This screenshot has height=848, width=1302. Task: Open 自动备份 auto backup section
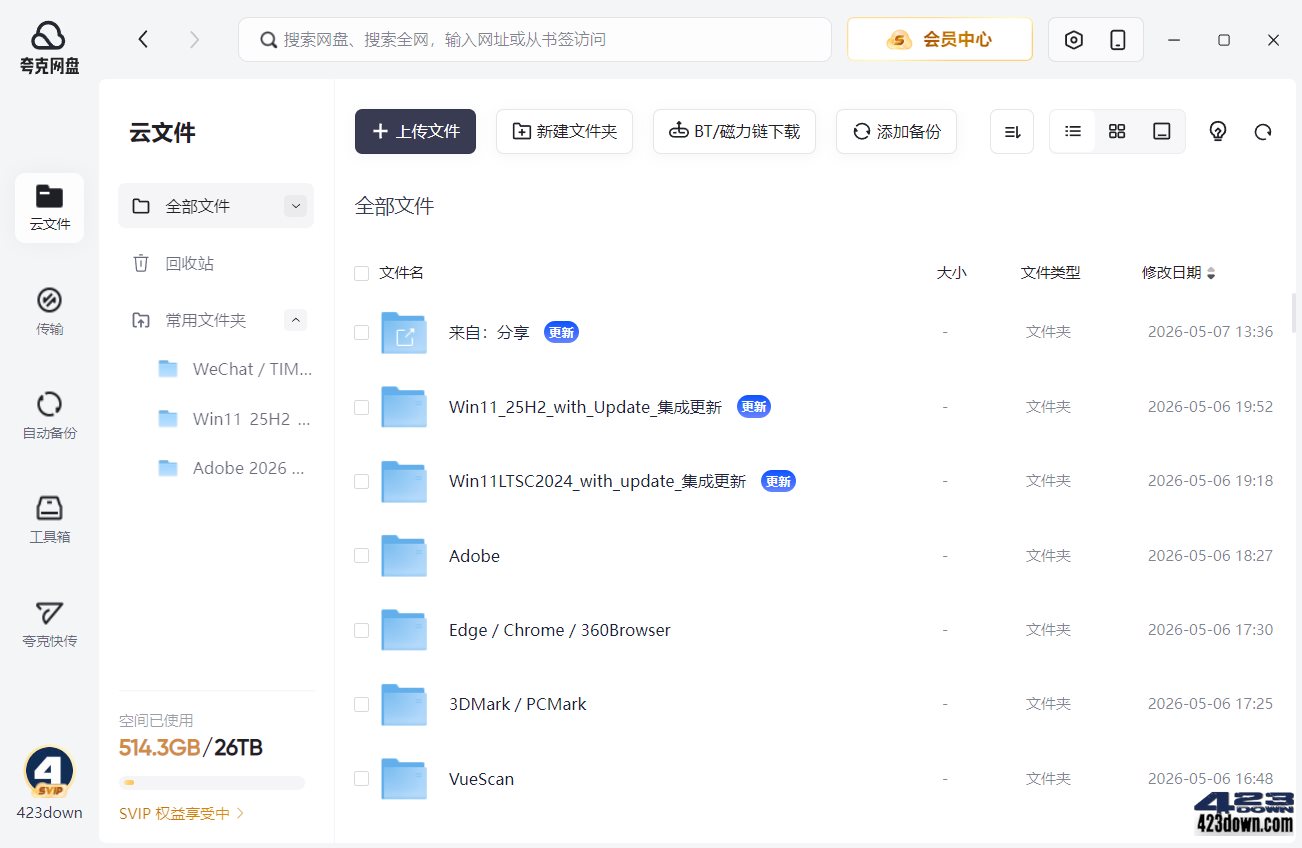click(x=49, y=415)
